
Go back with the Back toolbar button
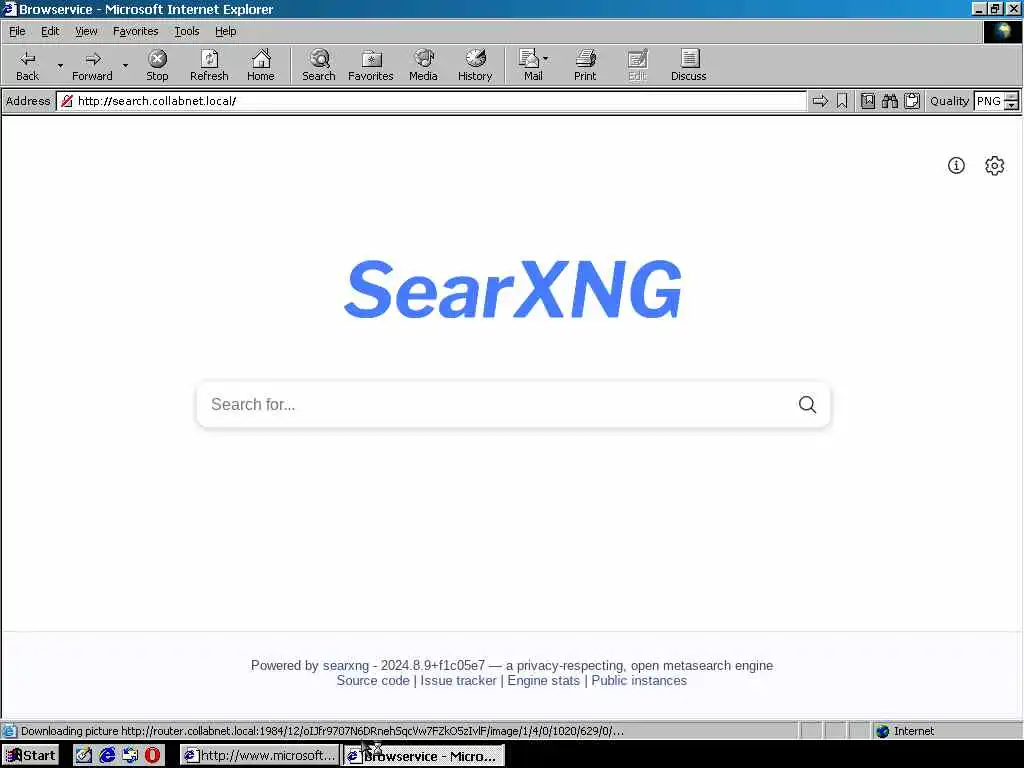(27, 65)
